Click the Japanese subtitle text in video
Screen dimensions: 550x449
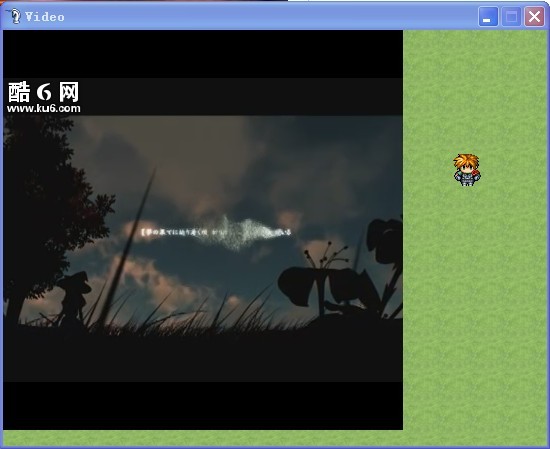point(216,232)
